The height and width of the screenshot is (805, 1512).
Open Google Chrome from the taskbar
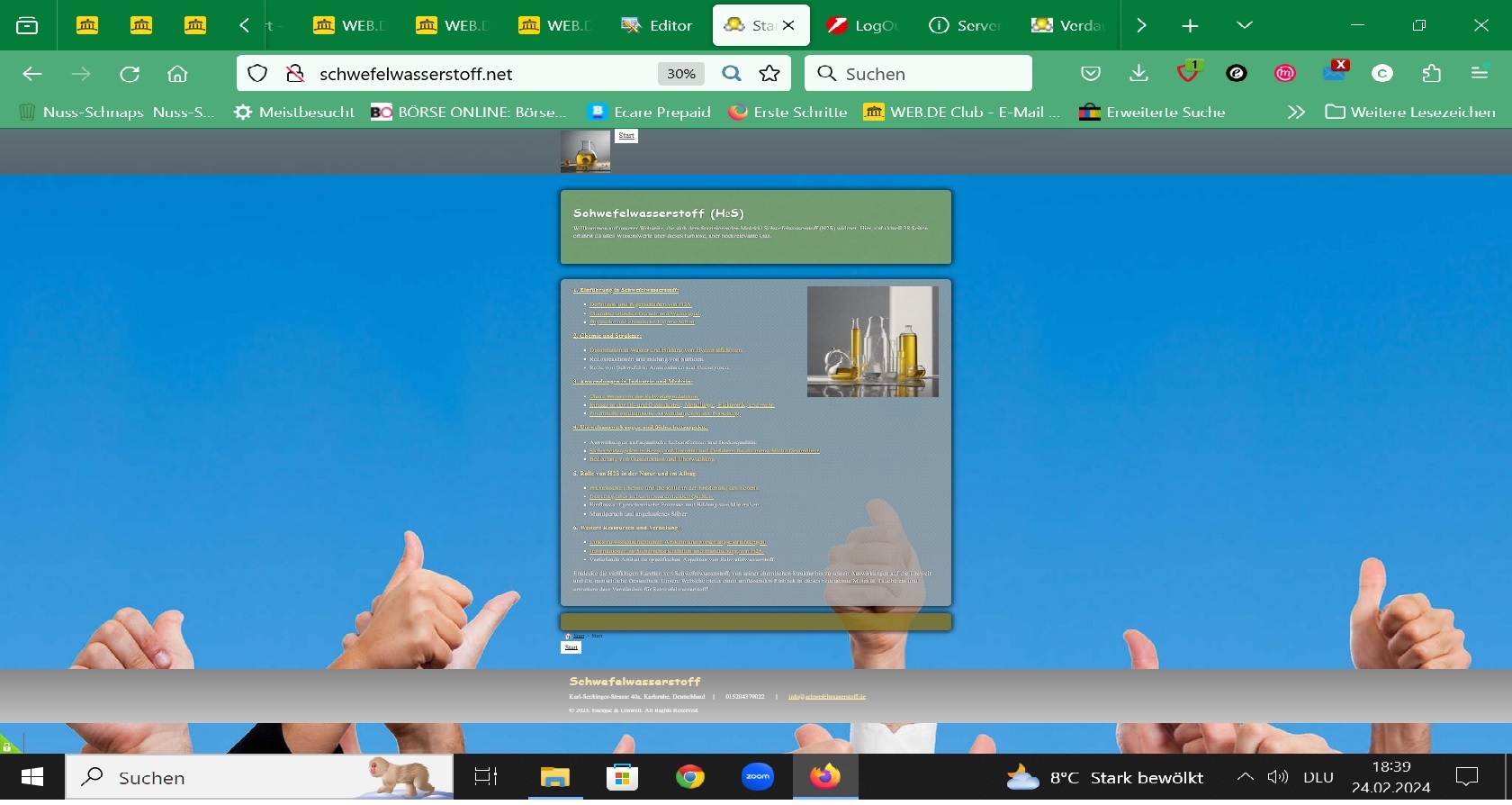(x=690, y=777)
